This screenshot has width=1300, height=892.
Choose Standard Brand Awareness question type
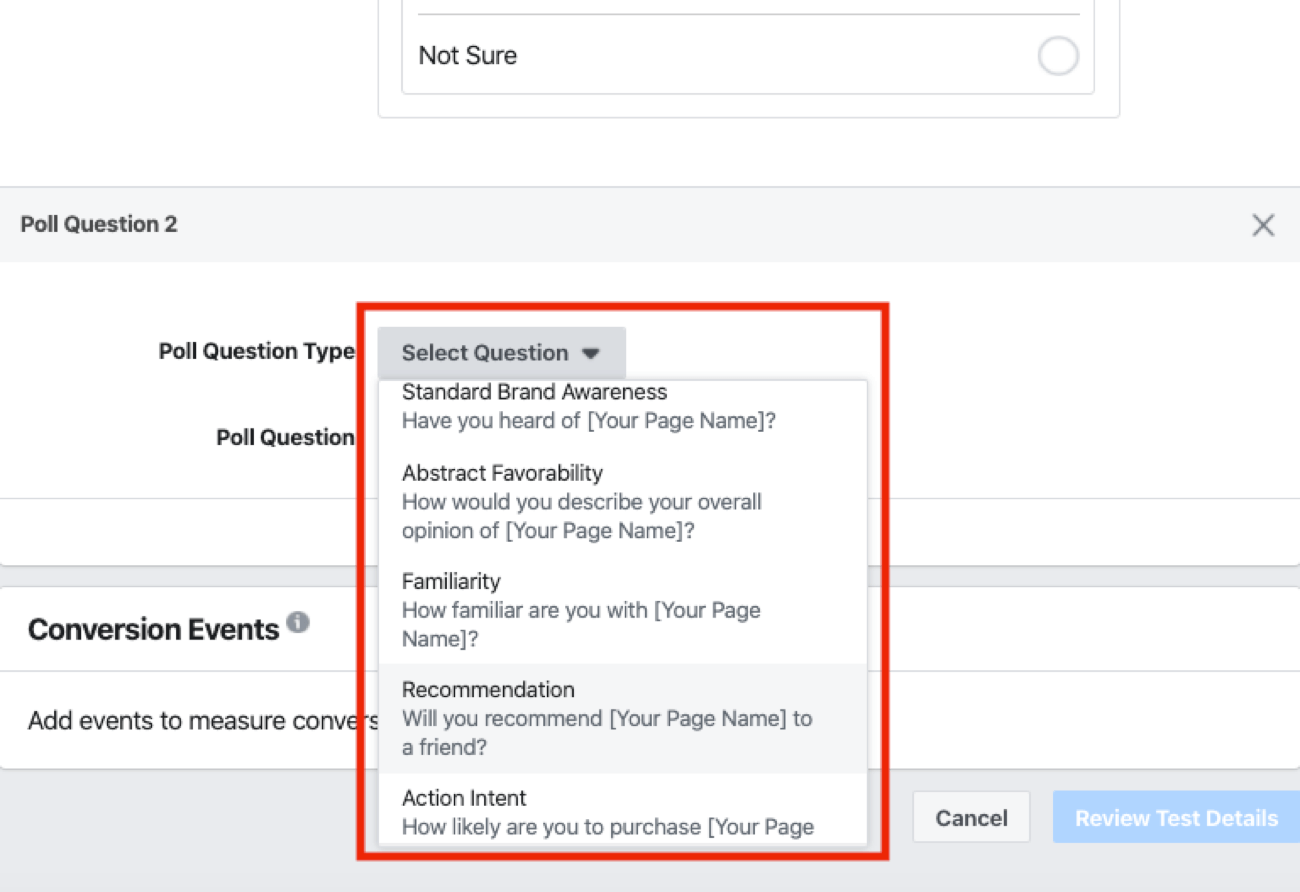point(534,393)
